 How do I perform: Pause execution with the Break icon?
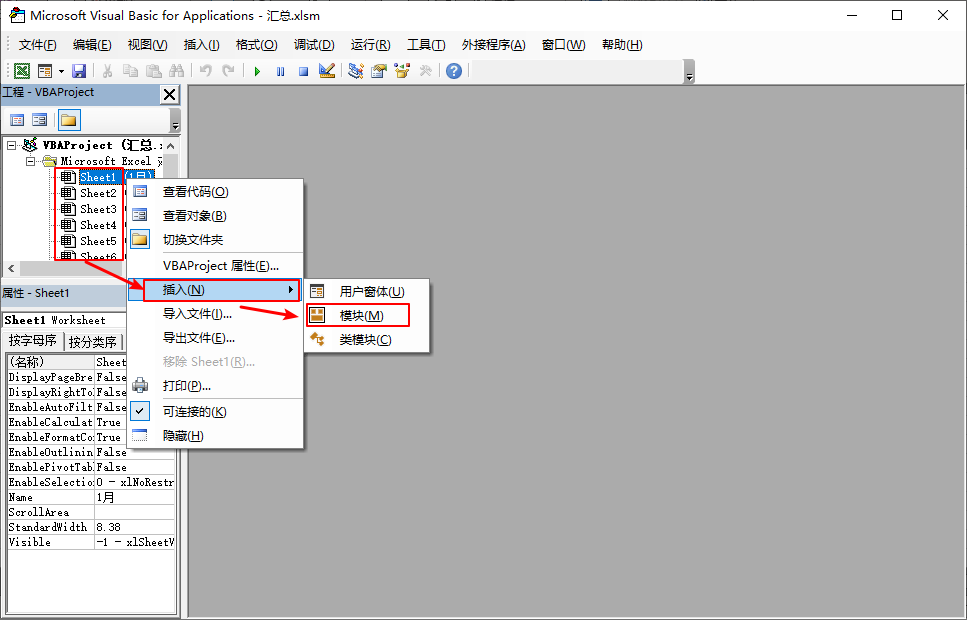click(x=281, y=72)
